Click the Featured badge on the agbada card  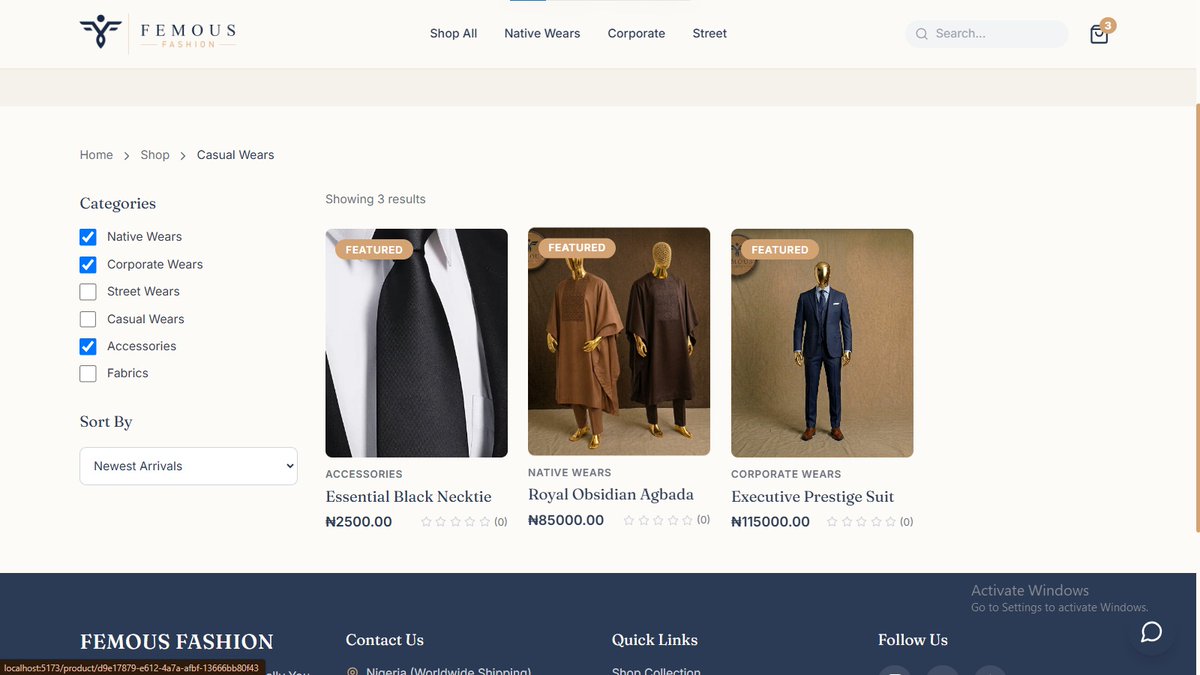(x=577, y=248)
